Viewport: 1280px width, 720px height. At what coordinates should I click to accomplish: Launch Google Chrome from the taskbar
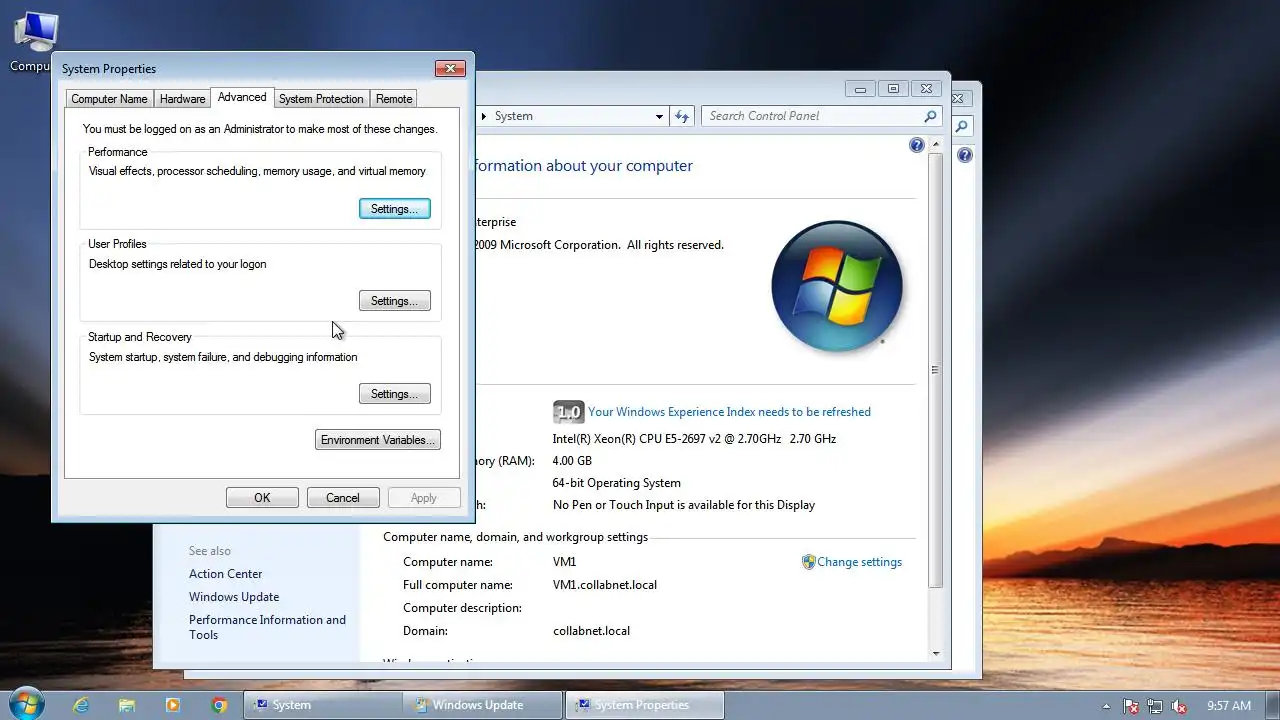pos(219,705)
